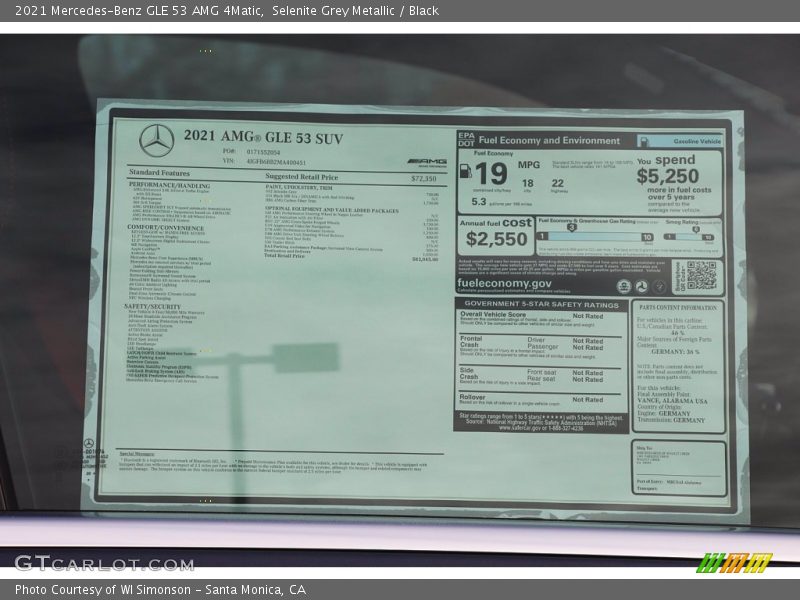Open the fueleconomy.gov link
The image size is (800, 600).
tap(504, 284)
